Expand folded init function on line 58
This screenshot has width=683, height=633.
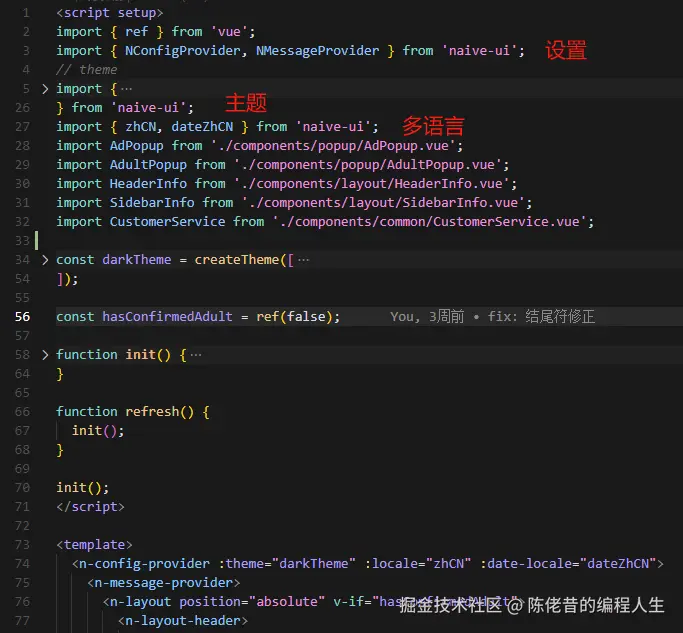point(45,355)
